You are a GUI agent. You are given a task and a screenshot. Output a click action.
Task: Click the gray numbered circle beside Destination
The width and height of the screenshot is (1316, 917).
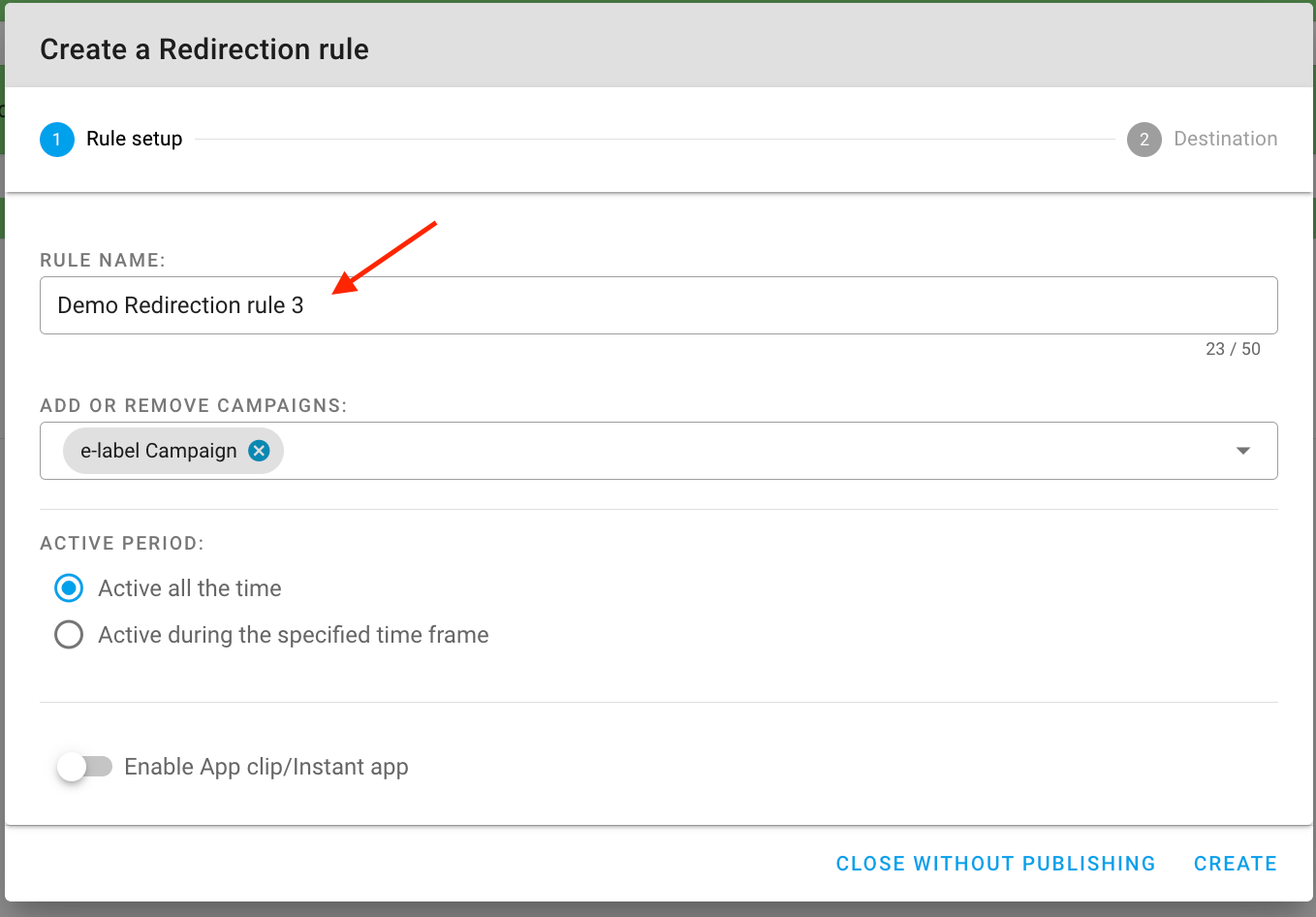tap(1144, 139)
